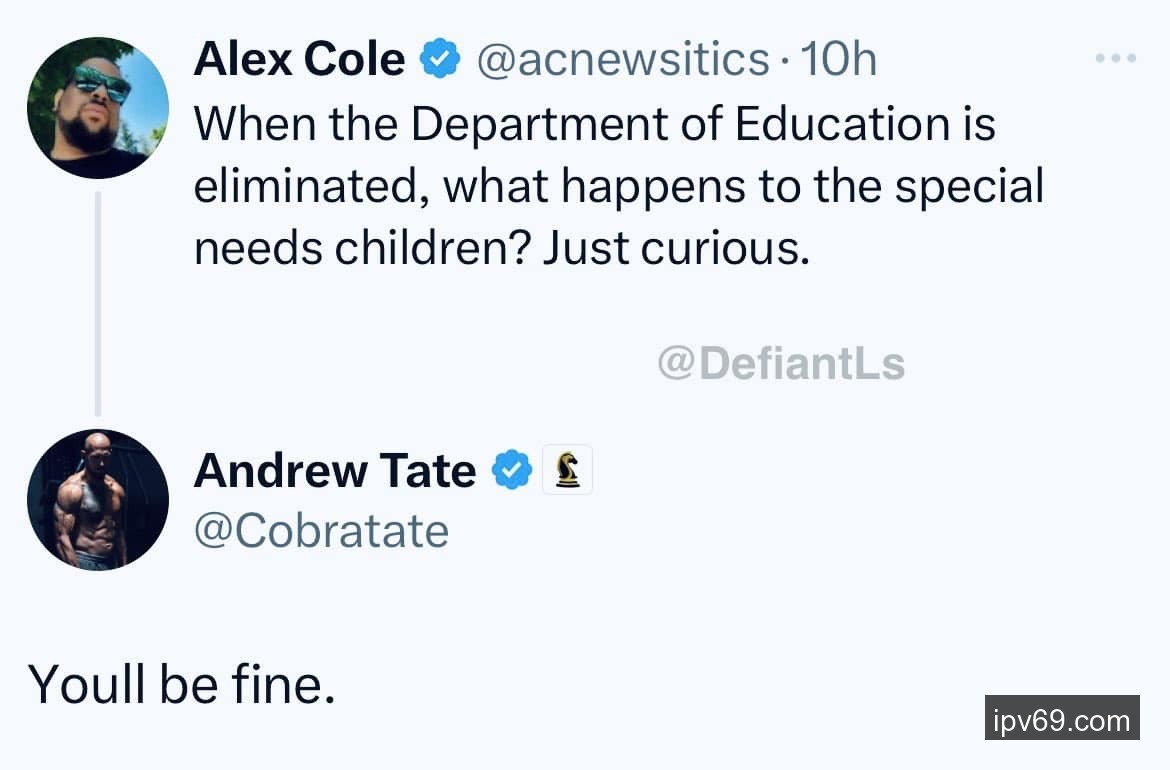Viewport: 1170px width, 770px height.
Task: Click the Andrew Tate display name
Action: (334, 470)
